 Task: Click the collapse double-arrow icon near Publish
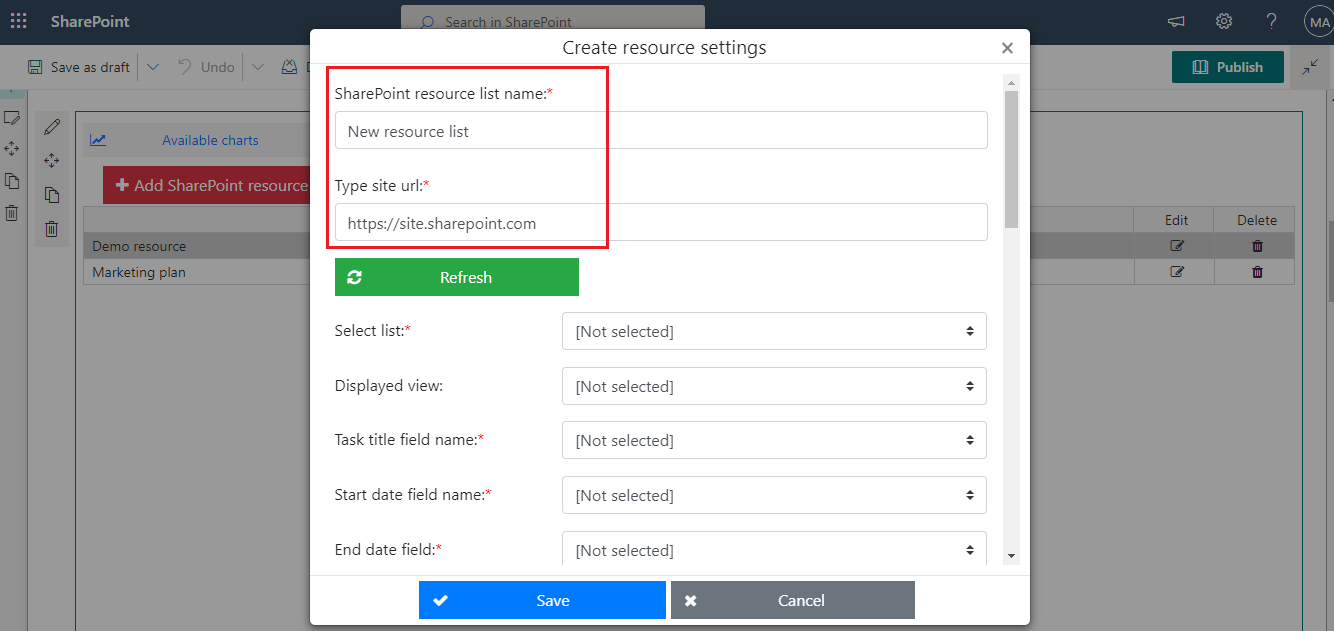coord(1311,66)
